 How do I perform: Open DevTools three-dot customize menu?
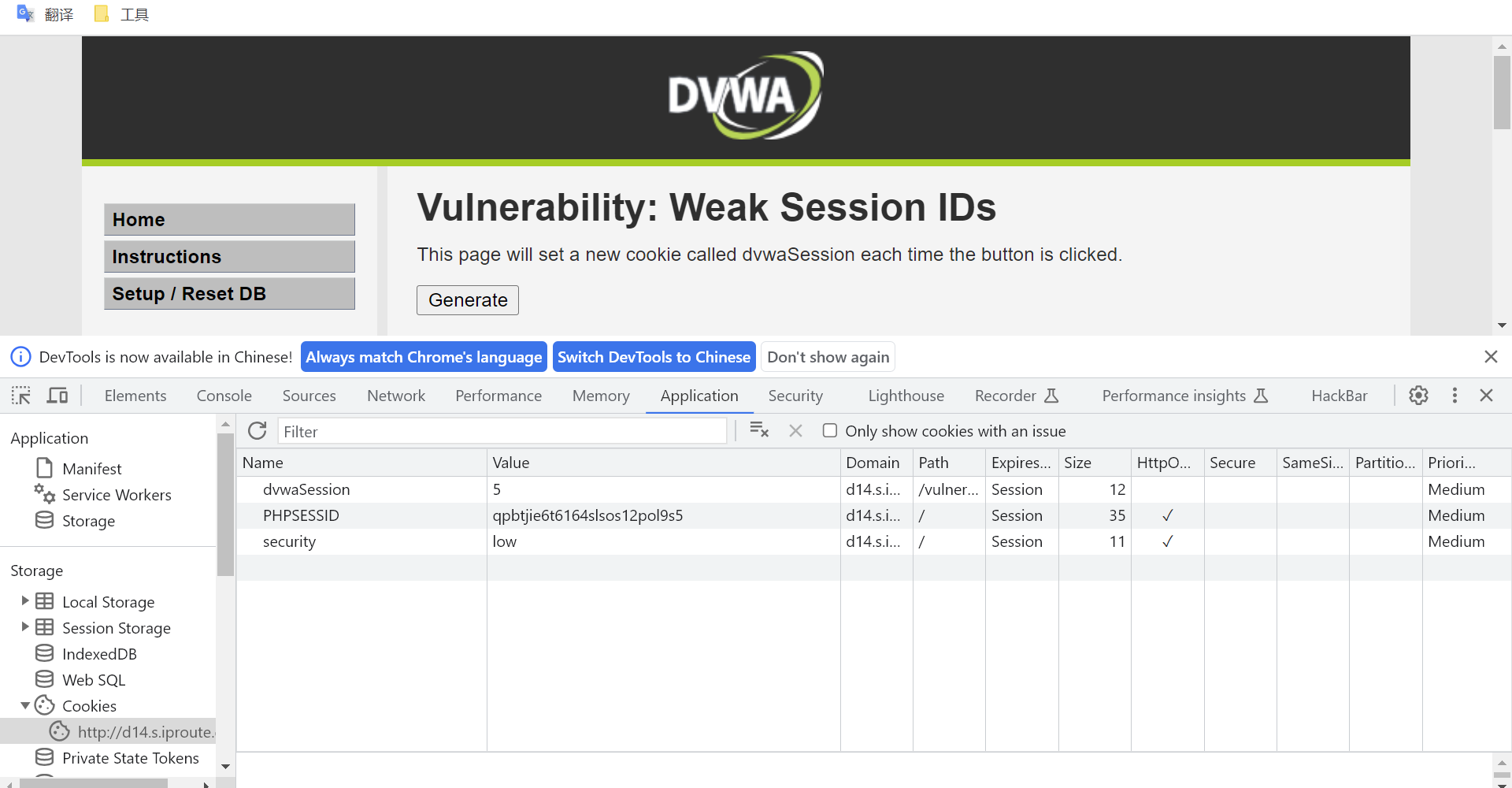[1455, 396]
